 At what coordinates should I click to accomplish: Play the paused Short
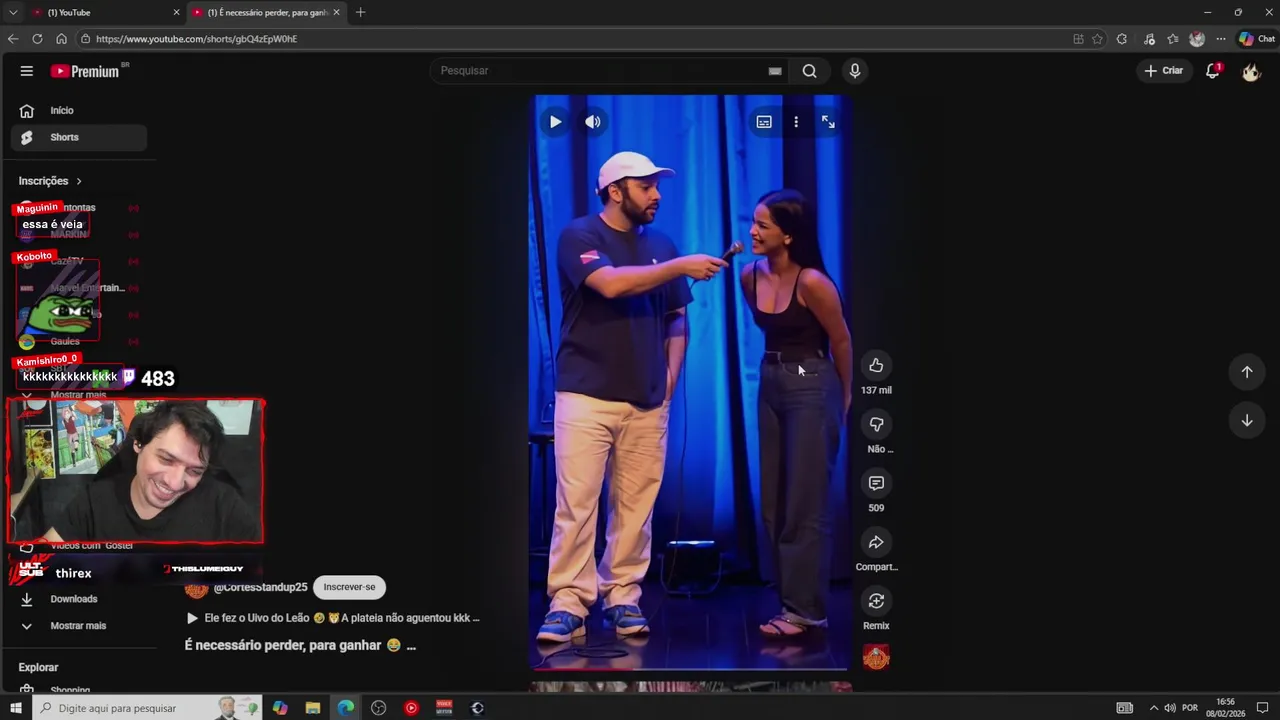click(555, 122)
